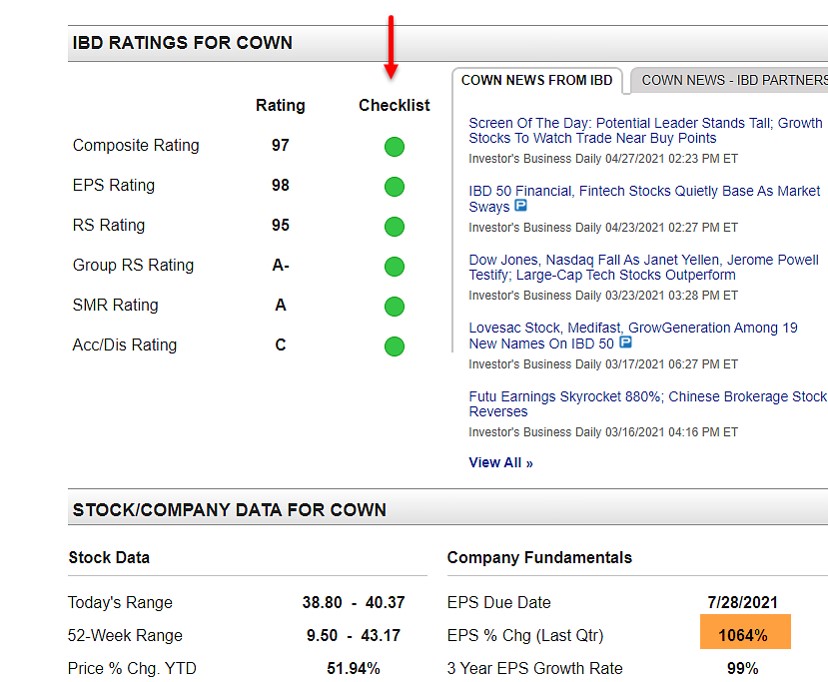The image size is (828, 682).
Task: Click the Acc/Dis Rating green checklist dot
Action: point(394,347)
